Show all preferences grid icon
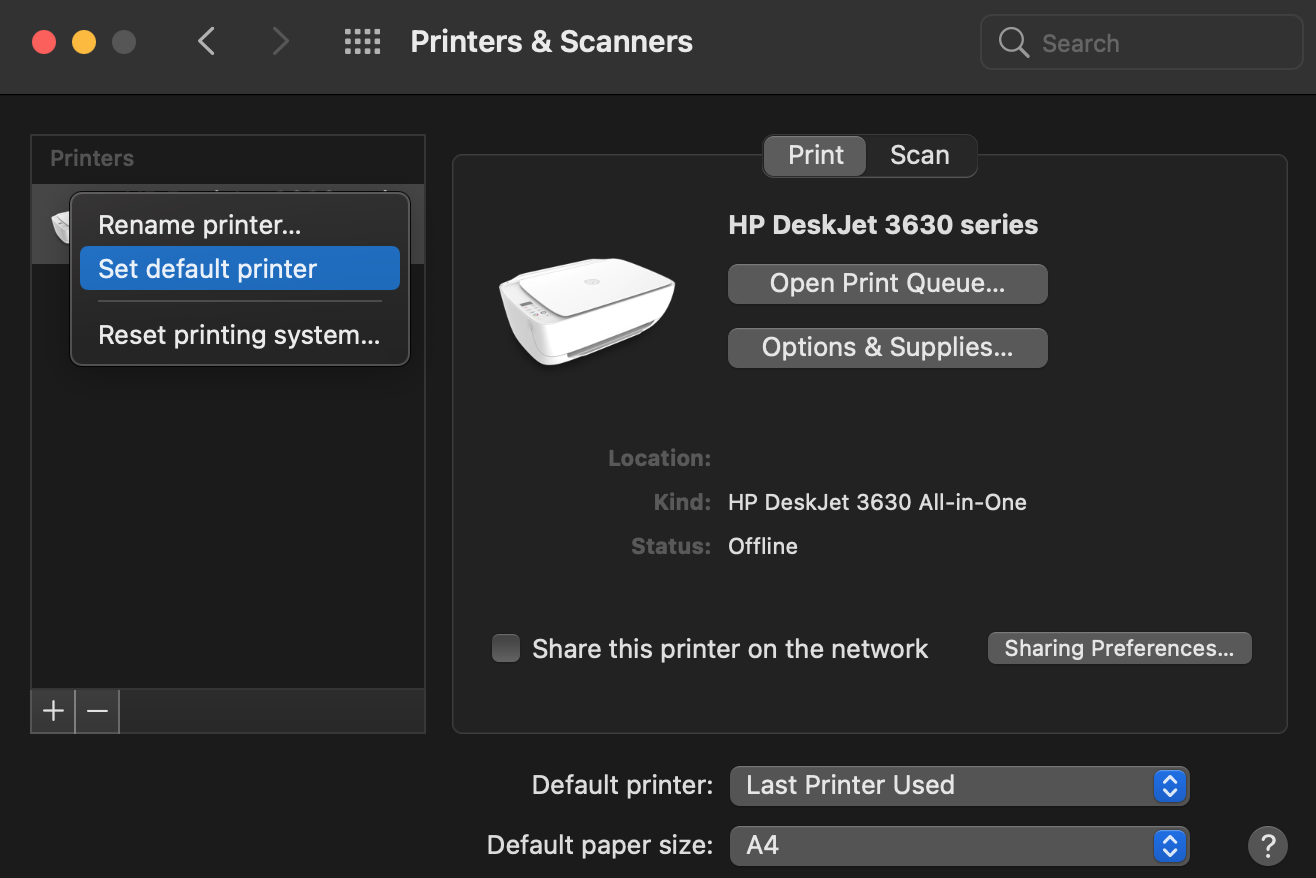The width and height of the screenshot is (1316, 878). pos(362,41)
